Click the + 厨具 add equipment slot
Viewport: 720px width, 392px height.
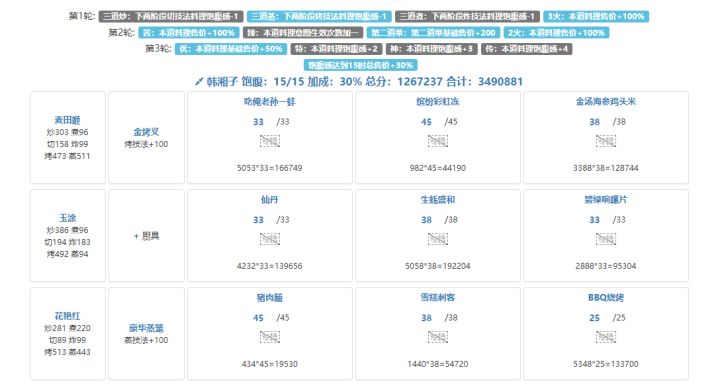pyautogui.click(x=146, y=236)
